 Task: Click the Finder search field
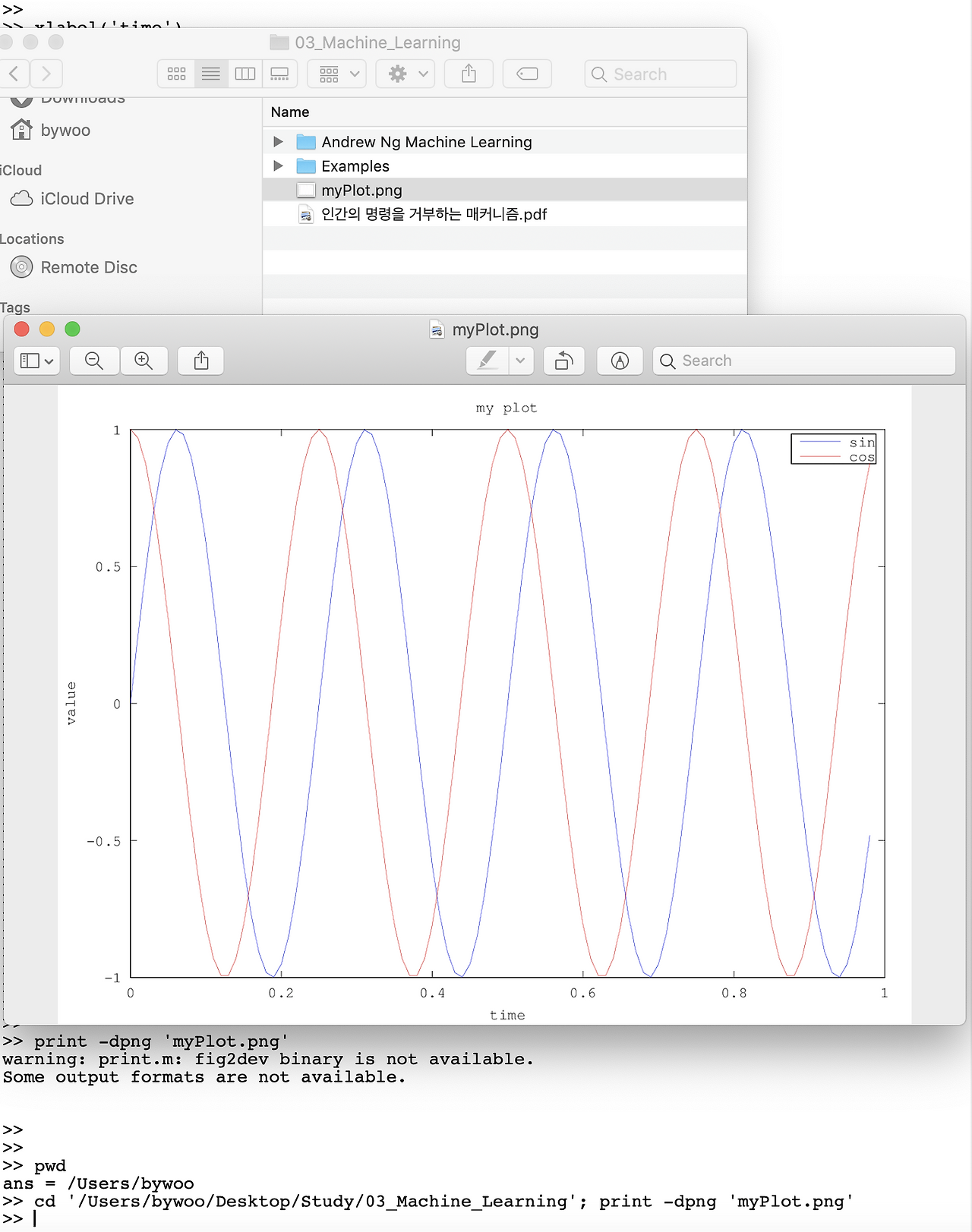(661, 74)
